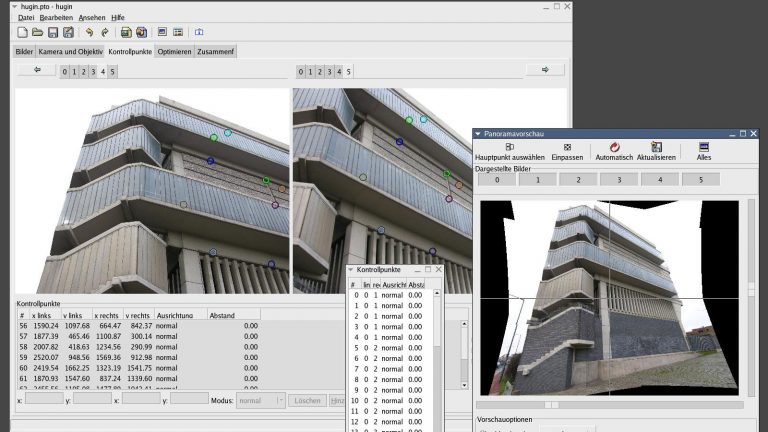This screenshot has width=768, height=432.
Task: Open the Kamera und Objektiv tab
Action: click(70, 51)
